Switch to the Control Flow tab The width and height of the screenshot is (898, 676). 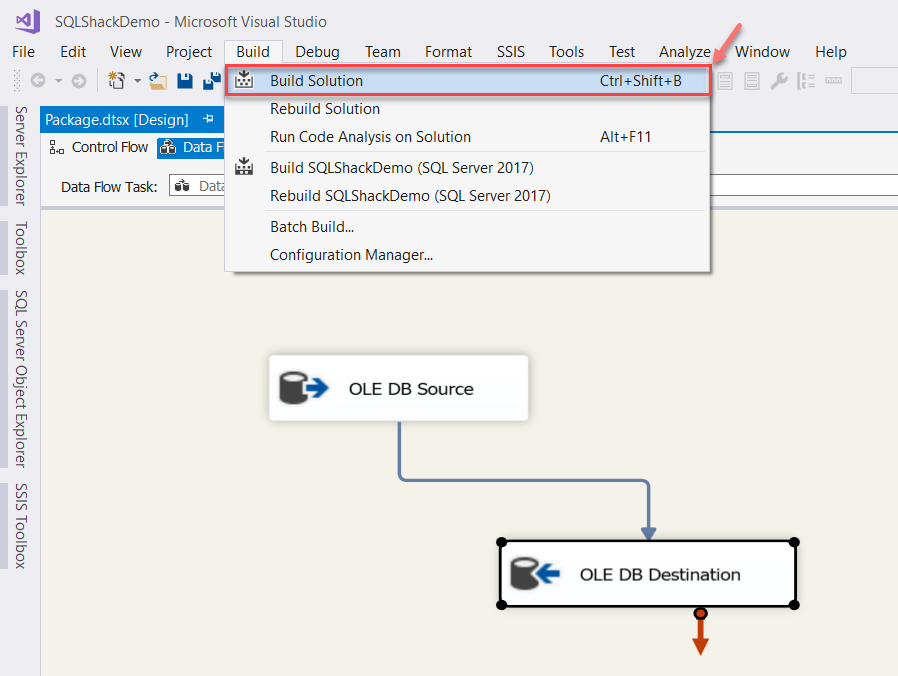point(99,147)
